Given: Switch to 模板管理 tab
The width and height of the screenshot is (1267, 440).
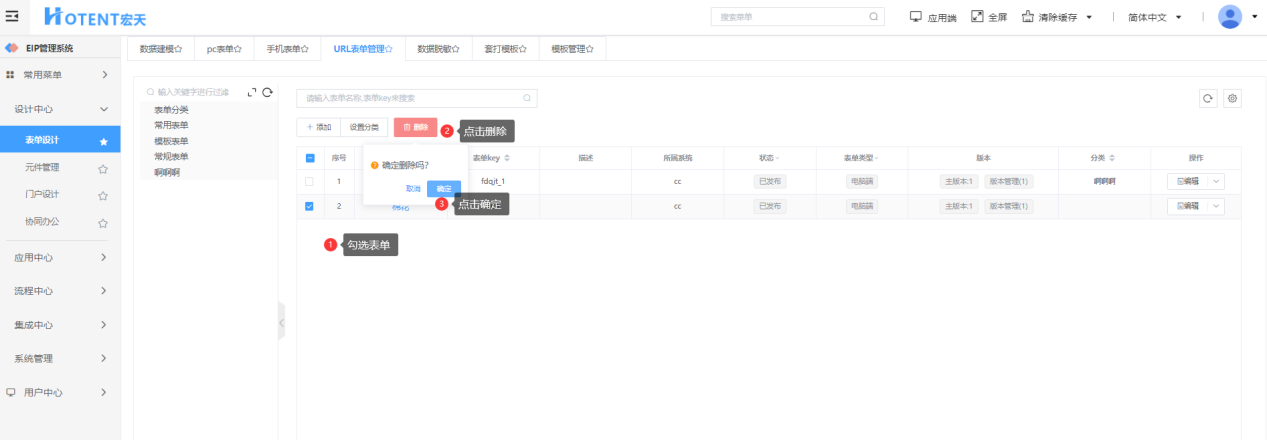Looking at the screenshot, I should tap(572, 48).
